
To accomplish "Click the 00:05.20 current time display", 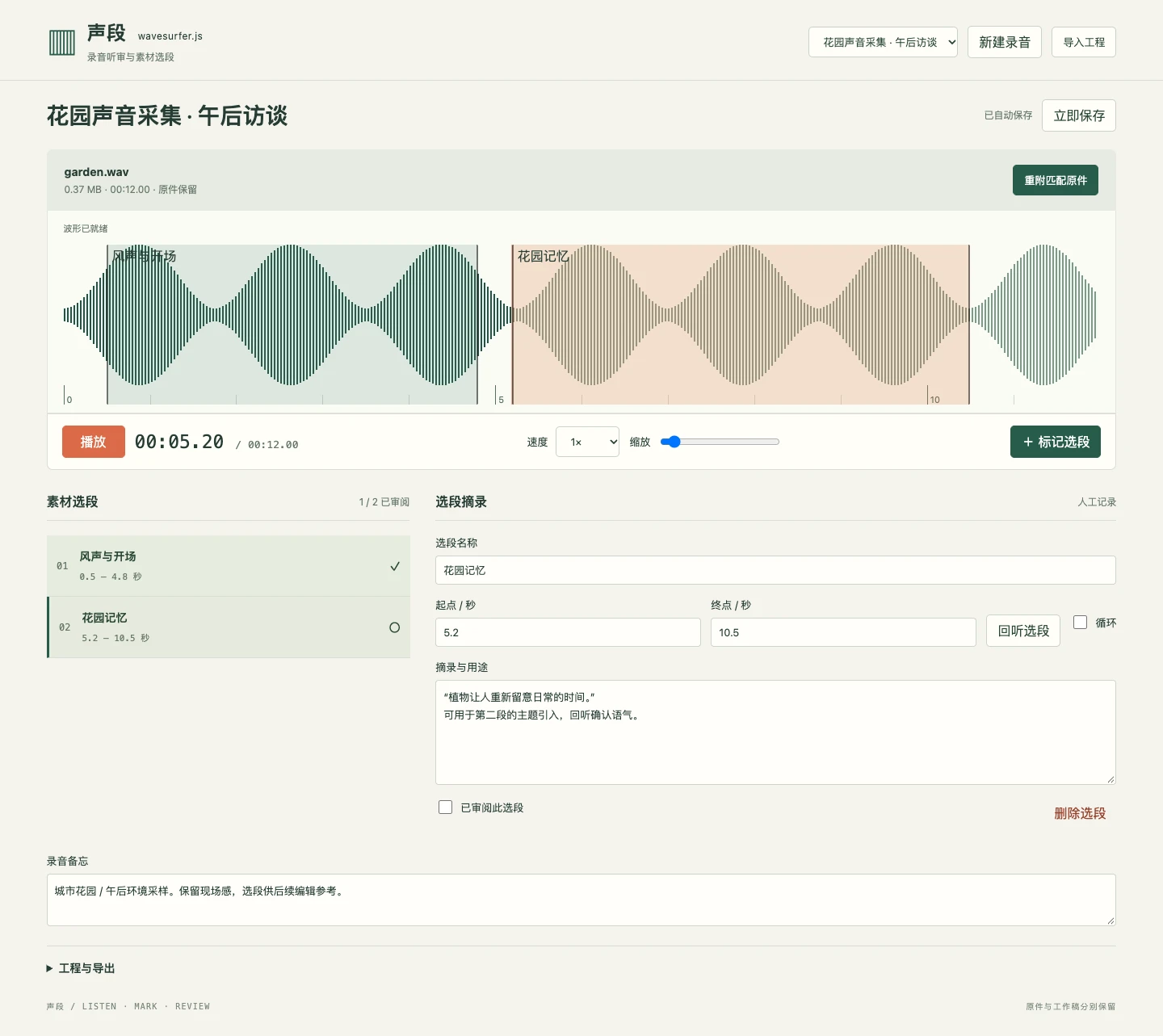I will (179, 442).
